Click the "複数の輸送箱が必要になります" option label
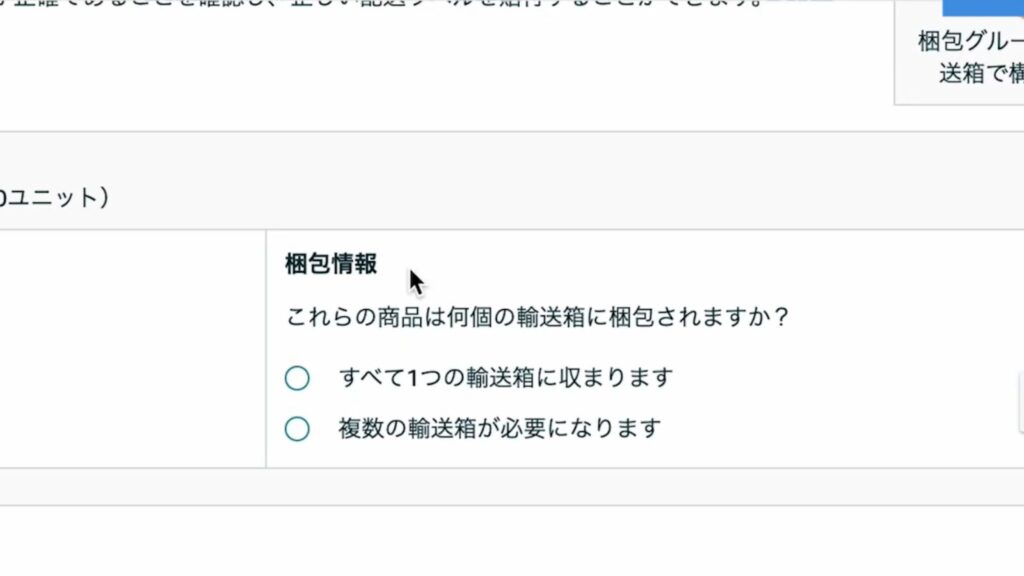The image size is (1024, 576). pyautogui.click(x=499, y=429)
